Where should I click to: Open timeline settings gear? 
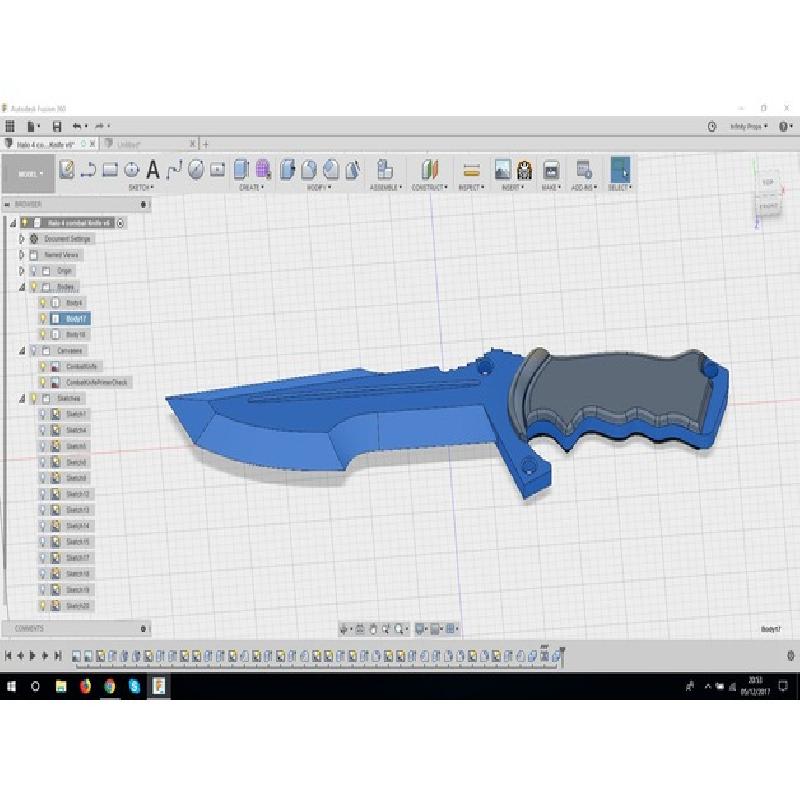point(790,656)
